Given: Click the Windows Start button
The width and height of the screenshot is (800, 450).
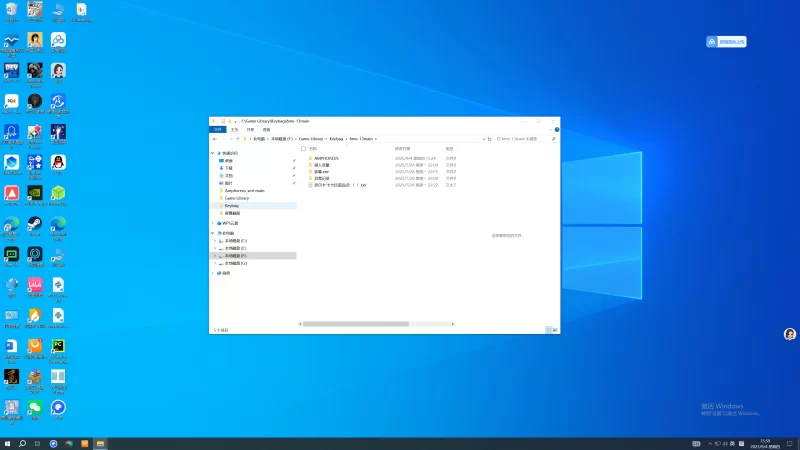Looking at the screenshot, I should [8, 443].
